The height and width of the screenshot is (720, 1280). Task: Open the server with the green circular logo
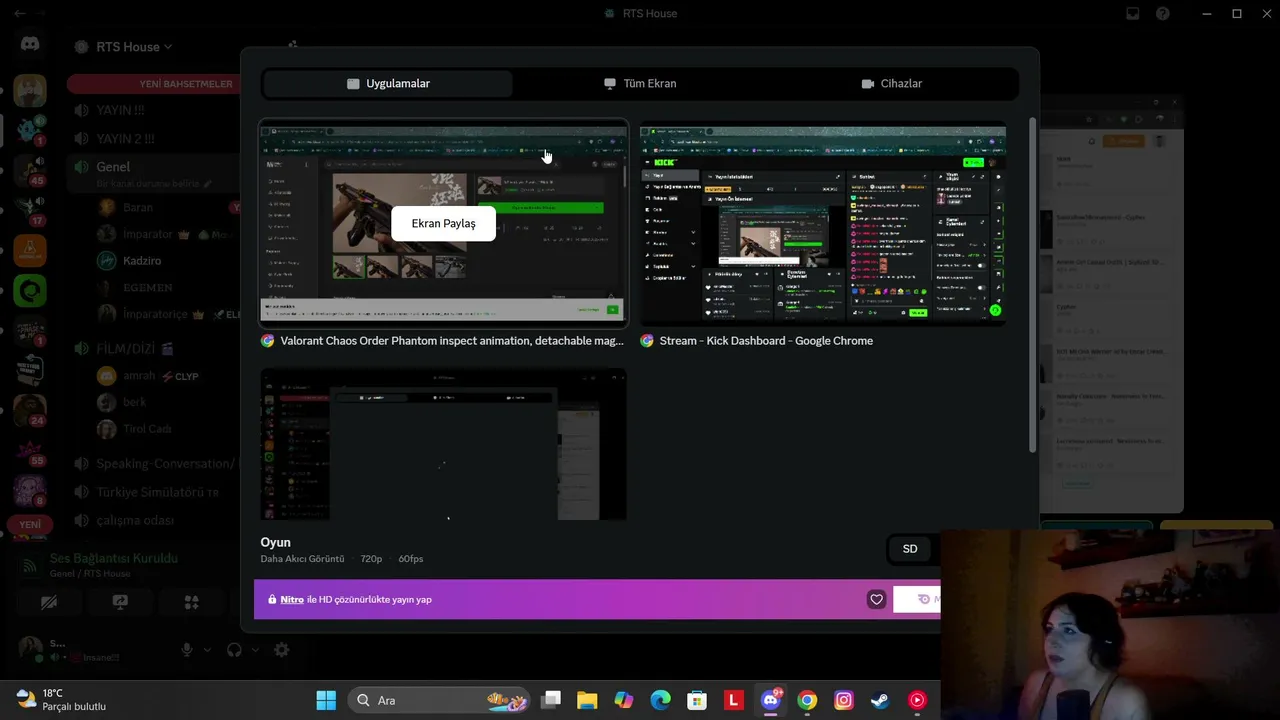coord(30,290)
